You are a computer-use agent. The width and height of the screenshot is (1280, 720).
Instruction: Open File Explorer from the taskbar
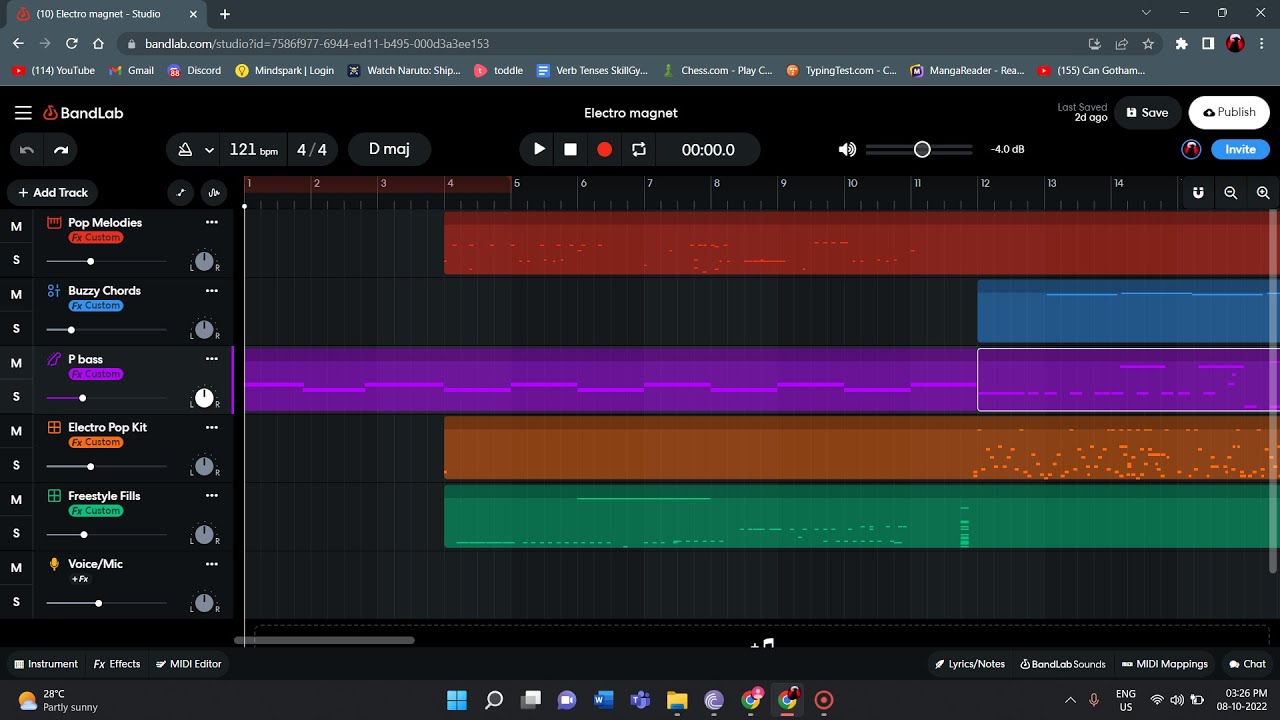click(x=677, y=700)
